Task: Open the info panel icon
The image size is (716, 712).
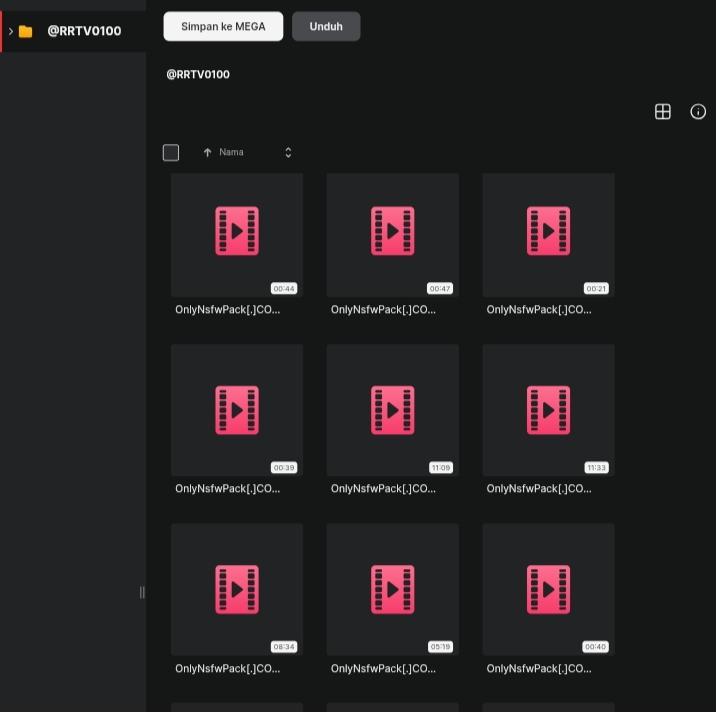Action: click(698, 111)
